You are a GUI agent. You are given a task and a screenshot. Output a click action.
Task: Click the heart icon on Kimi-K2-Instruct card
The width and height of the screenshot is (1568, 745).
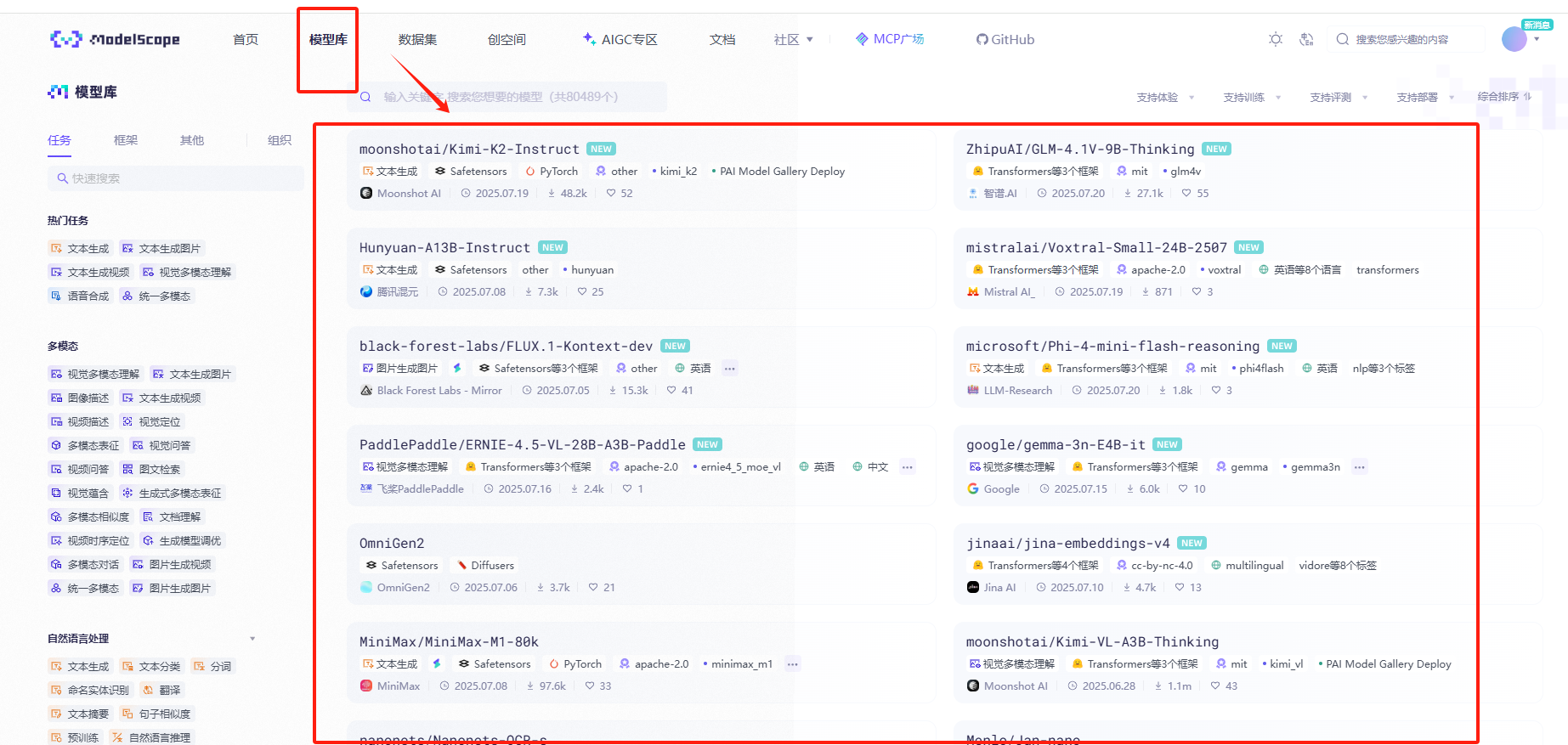[x=611, y=193]
